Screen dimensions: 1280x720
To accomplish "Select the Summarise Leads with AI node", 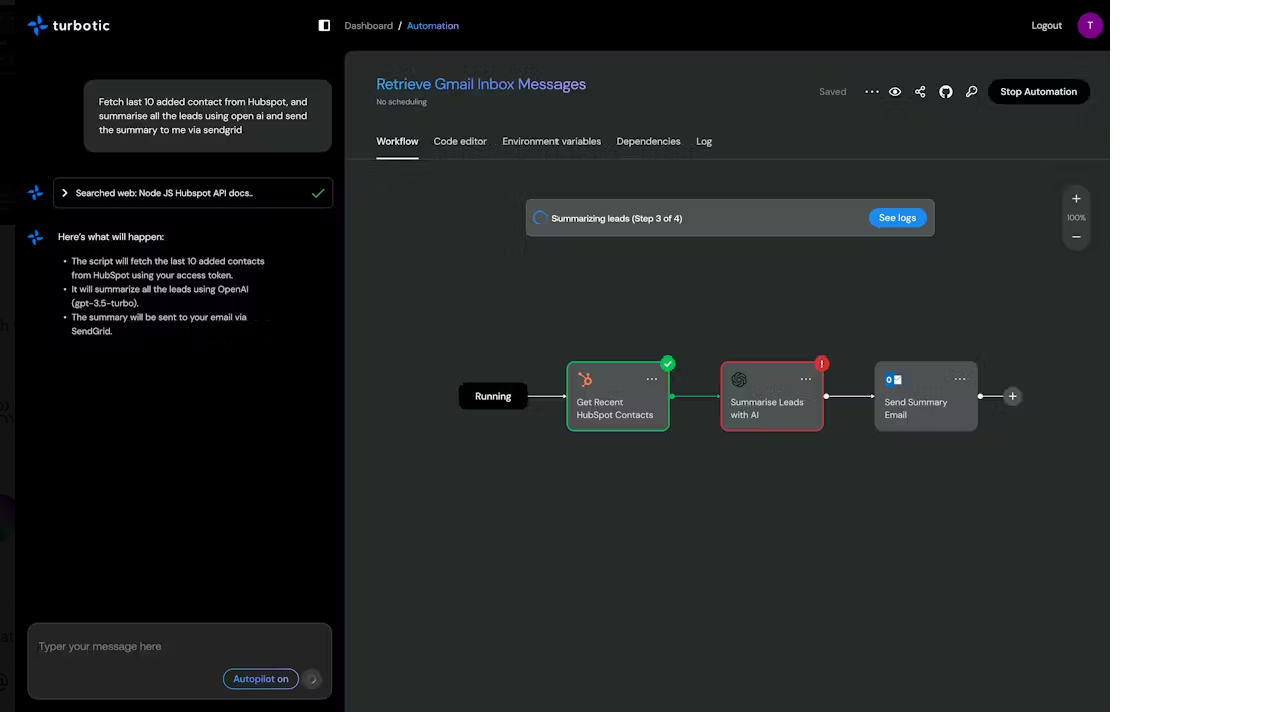I will tap(772, 397).
